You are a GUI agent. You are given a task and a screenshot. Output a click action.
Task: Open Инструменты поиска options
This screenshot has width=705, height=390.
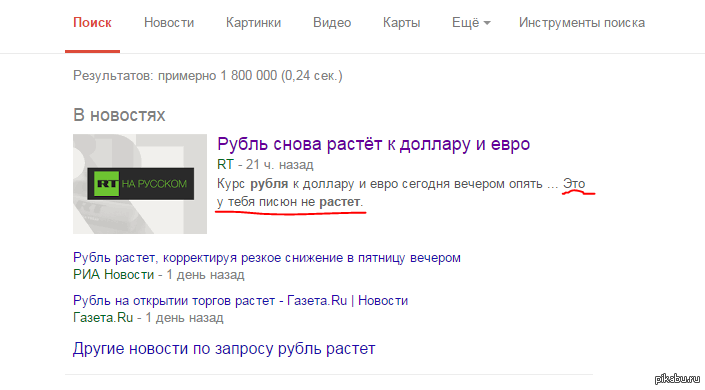coord(581,22)
